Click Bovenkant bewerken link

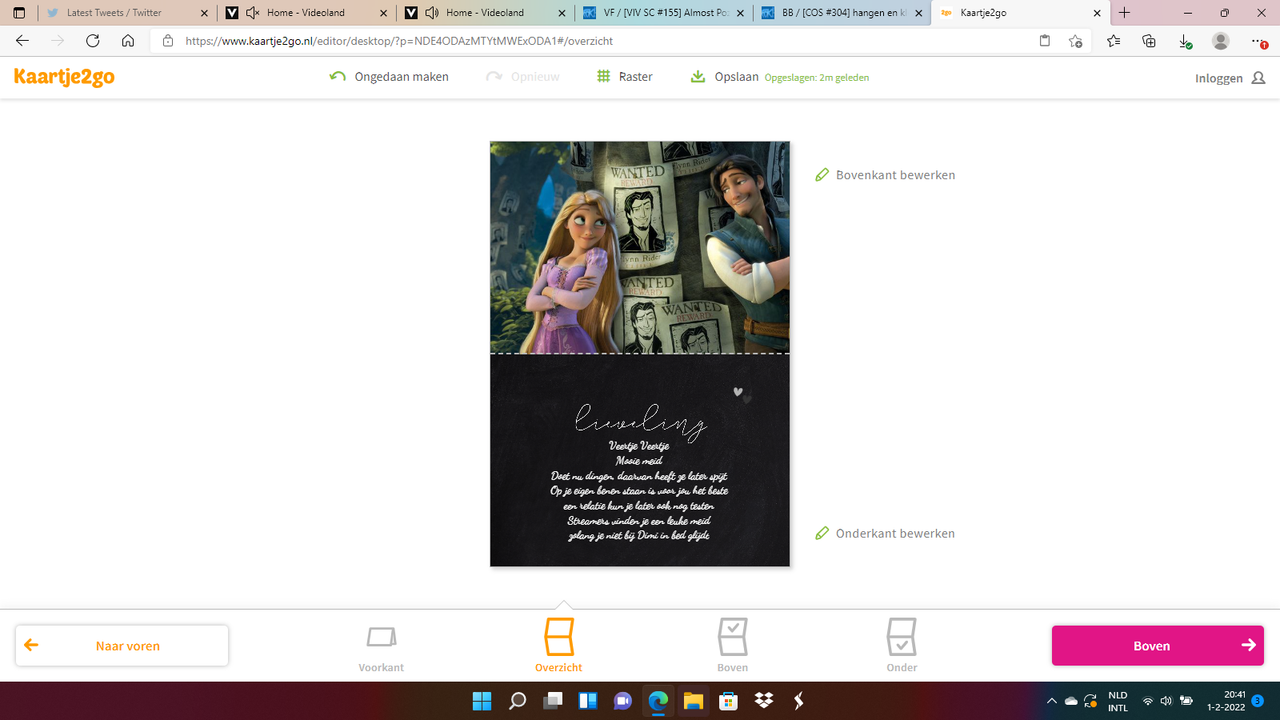click(885, 175)
